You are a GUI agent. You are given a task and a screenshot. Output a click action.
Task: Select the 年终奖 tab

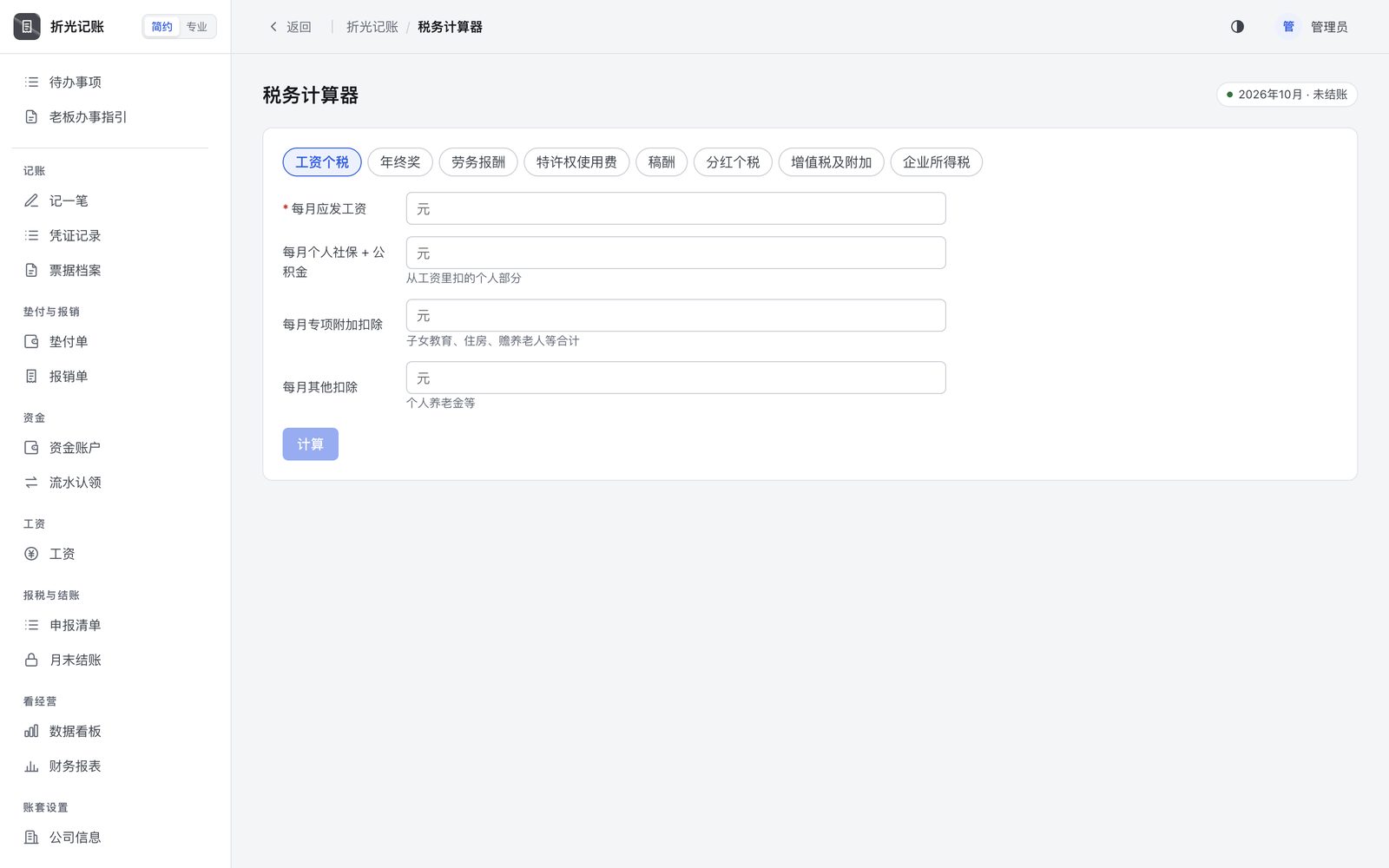point(400,162)
